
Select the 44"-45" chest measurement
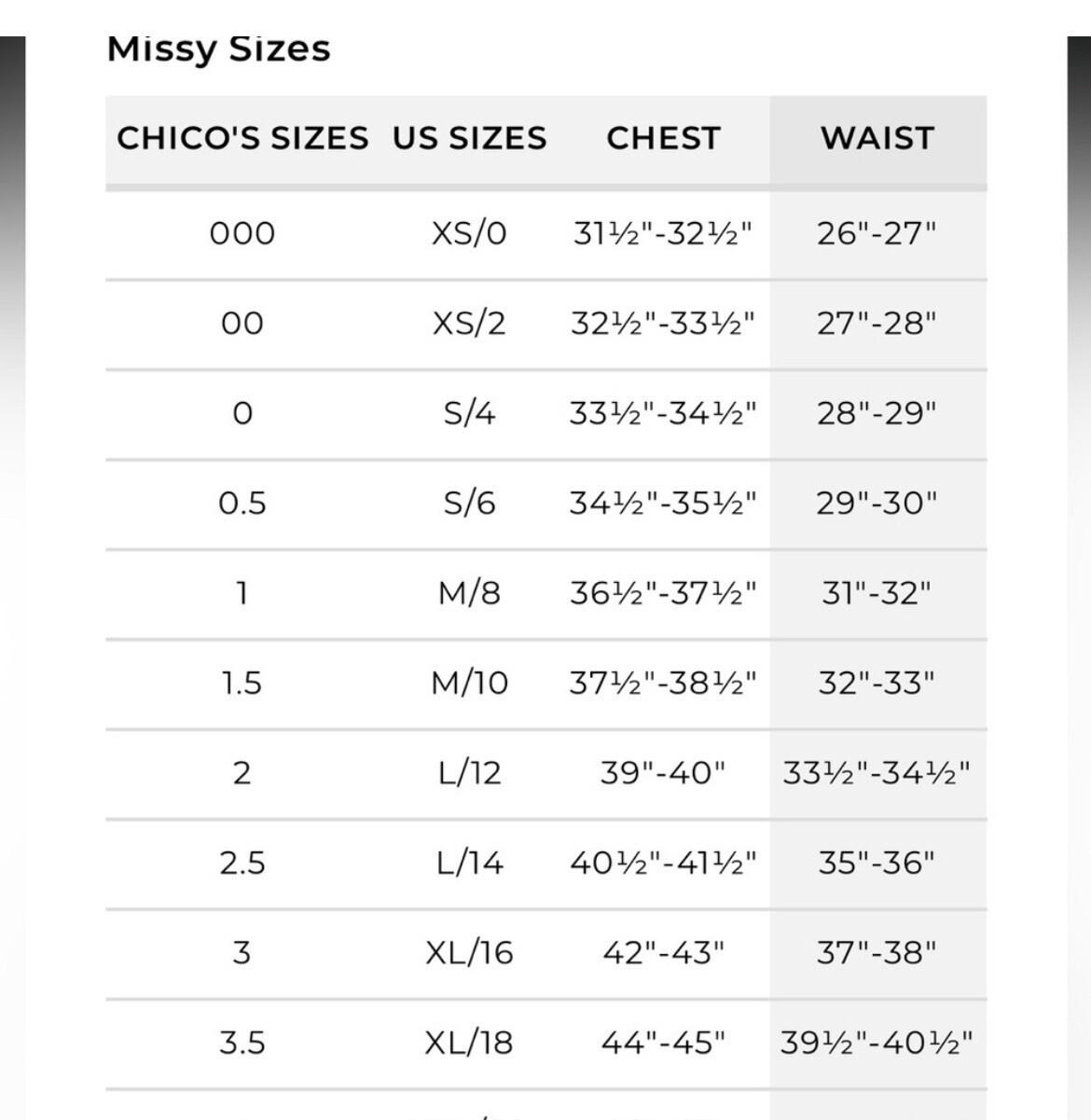[x=663, y=1043]
